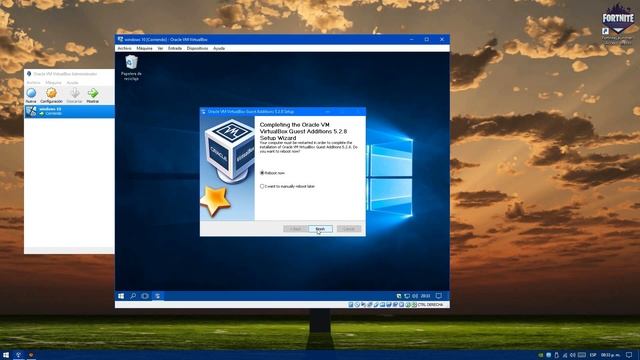Open Máquina menu in VirtualBox Administrador window
Viewport: 640px width, 360px height.
click(x=53, y=82)
